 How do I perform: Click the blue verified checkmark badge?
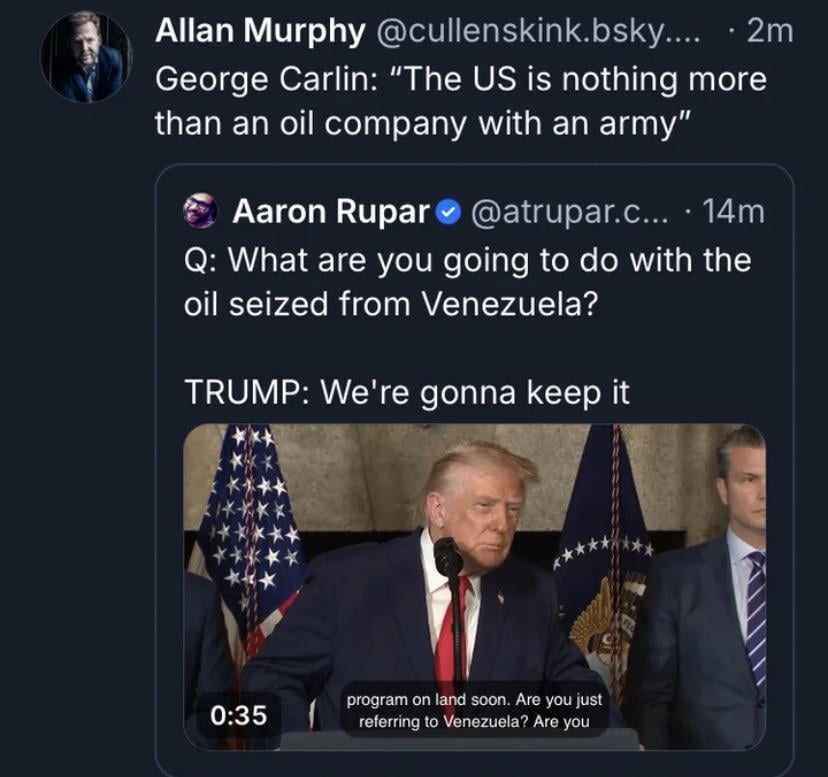coord(449,212)
